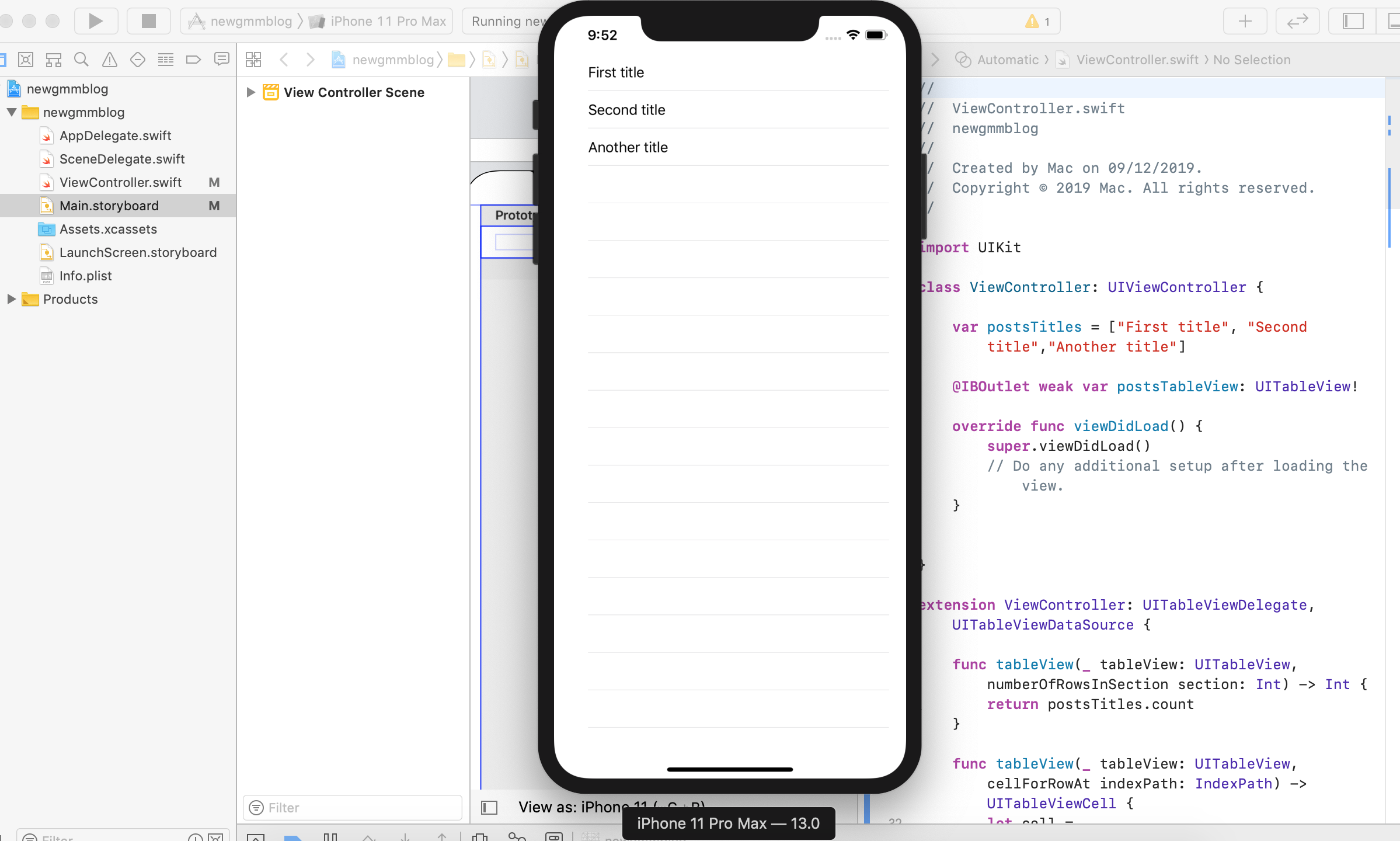Click the Running activity status field
Screen dimensions: 1400x841
click(506, 22)
